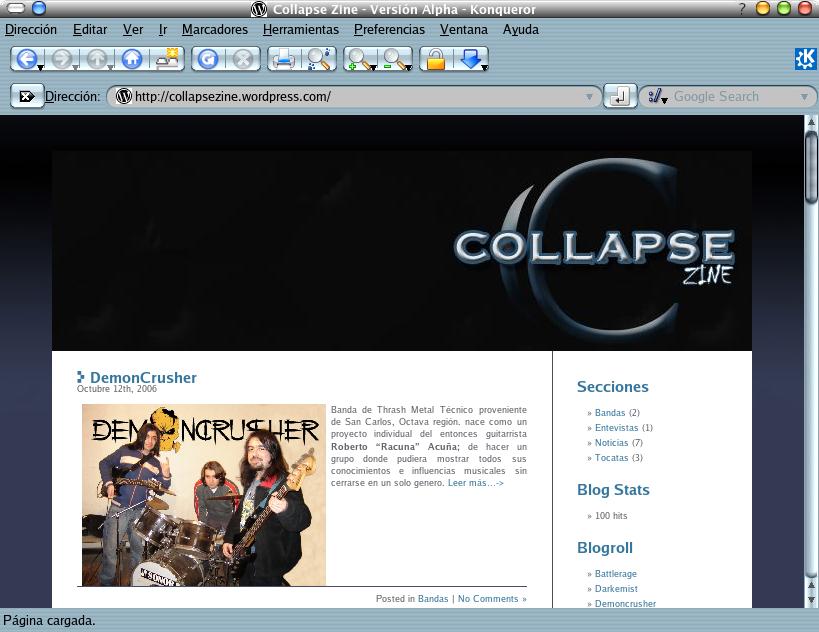The height and width of the screenshot is (632, 819).
Task: Click the bottommost scrollbar down arrow
Action: click(x=811, y=600)
